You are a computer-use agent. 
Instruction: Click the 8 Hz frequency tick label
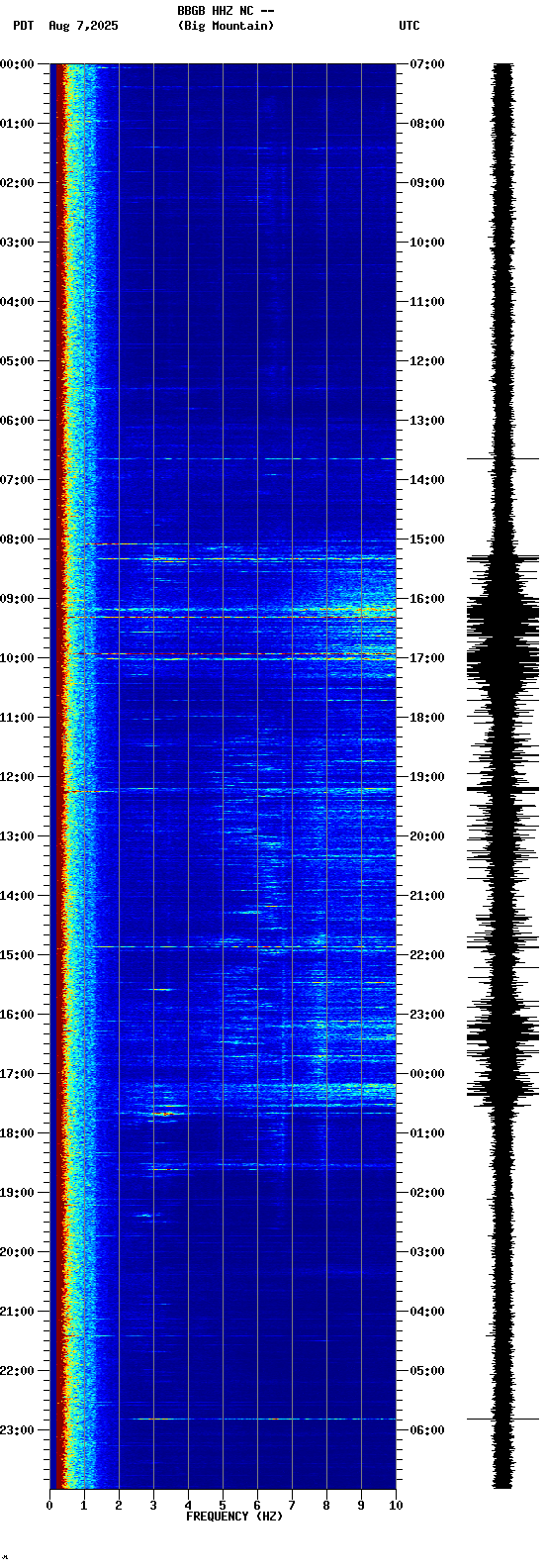pos(326,1506)
